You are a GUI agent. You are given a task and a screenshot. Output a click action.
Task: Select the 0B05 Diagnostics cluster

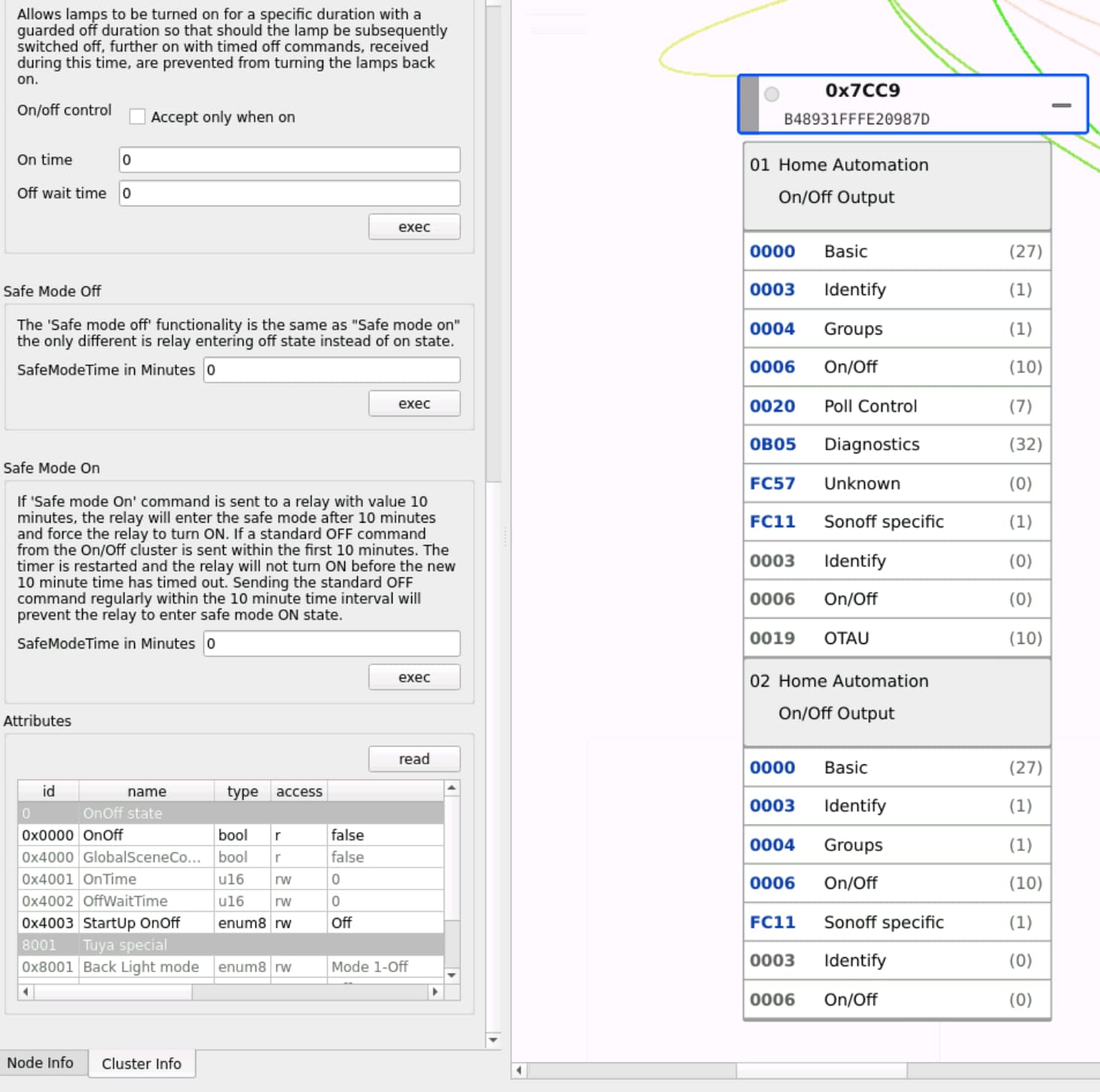(896, 444)
